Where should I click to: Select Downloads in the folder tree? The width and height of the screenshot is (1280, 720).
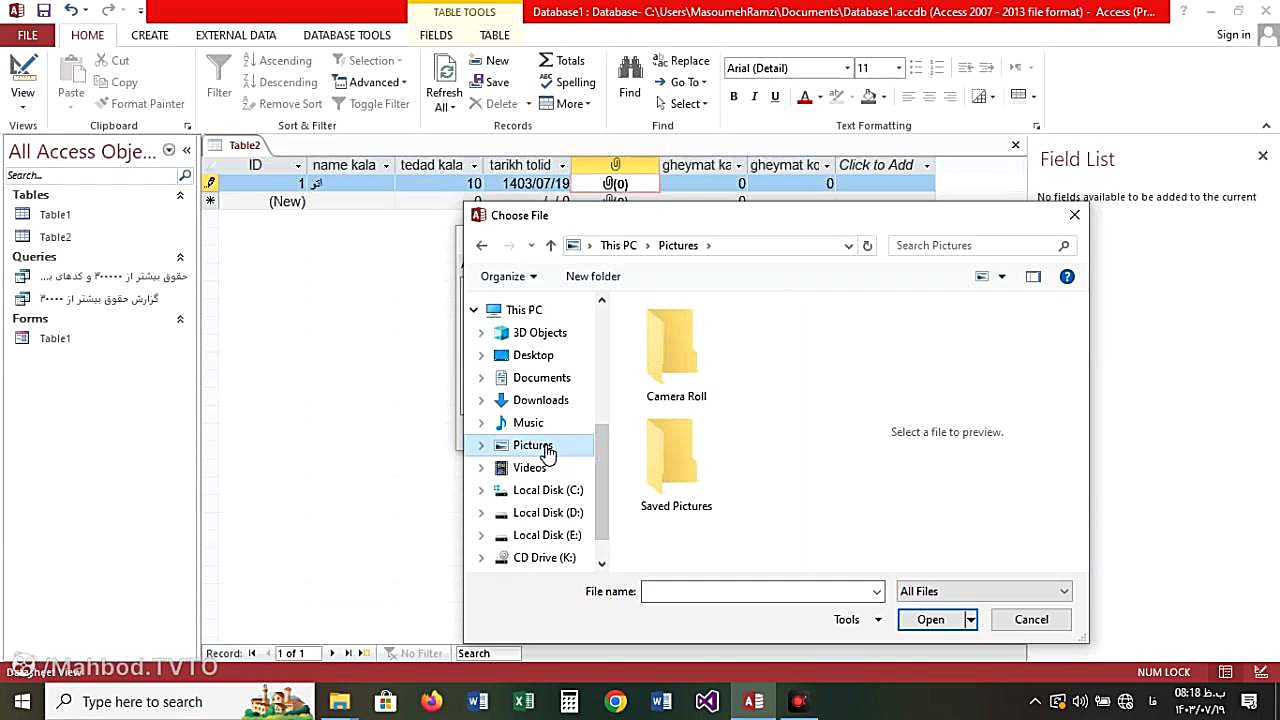click(540, 400)
